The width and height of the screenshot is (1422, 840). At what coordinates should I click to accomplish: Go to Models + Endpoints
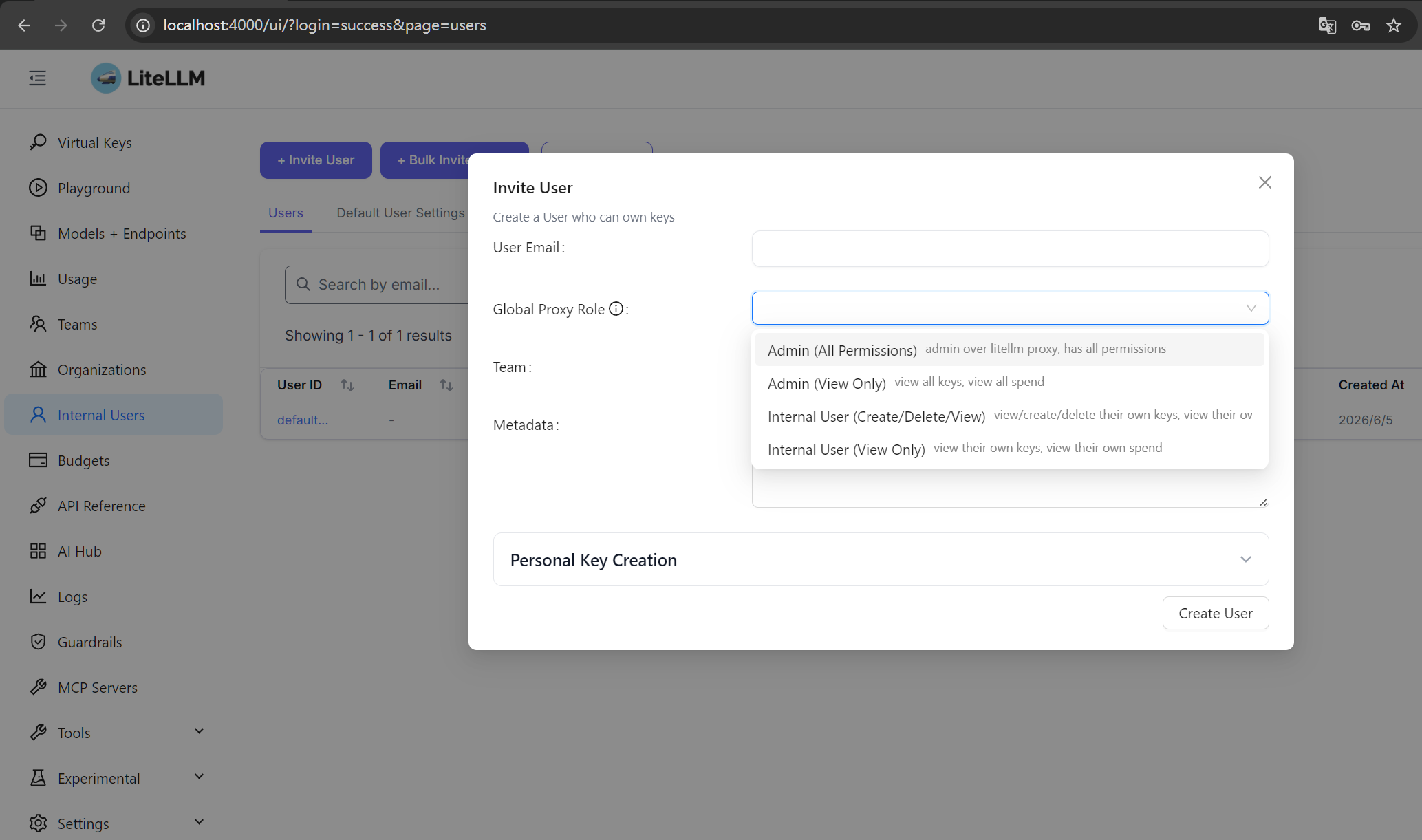pyautogui.click(x=122, y=233)
